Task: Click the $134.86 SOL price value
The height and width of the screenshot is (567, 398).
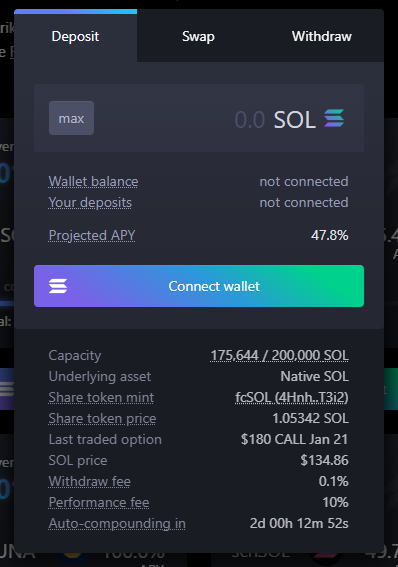Action: 324,460
